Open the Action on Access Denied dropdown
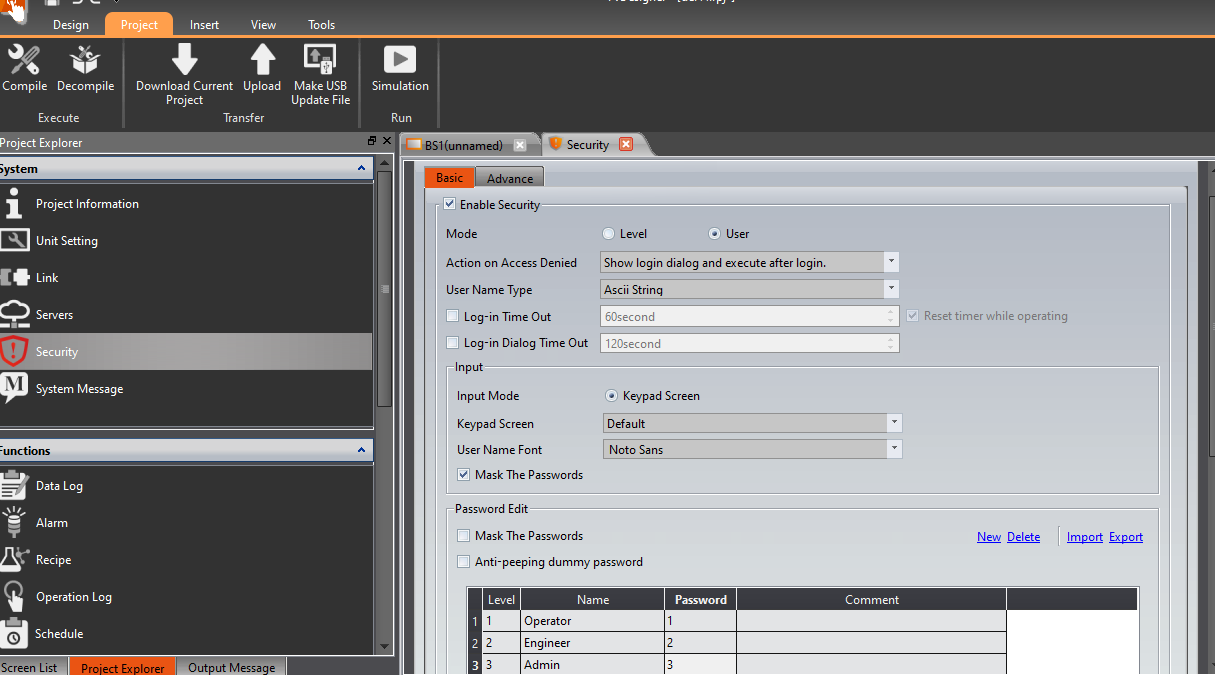This screenshot has width=1215, height=675. click(890, 263)
